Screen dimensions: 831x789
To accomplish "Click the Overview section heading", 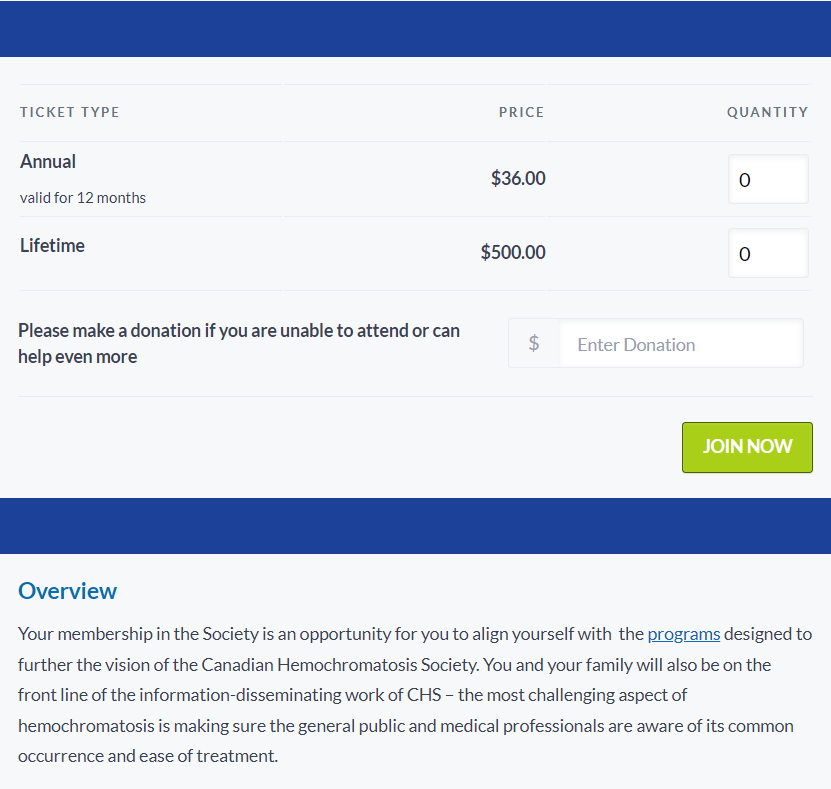I will pyautogui.click(x=68, y=591).
